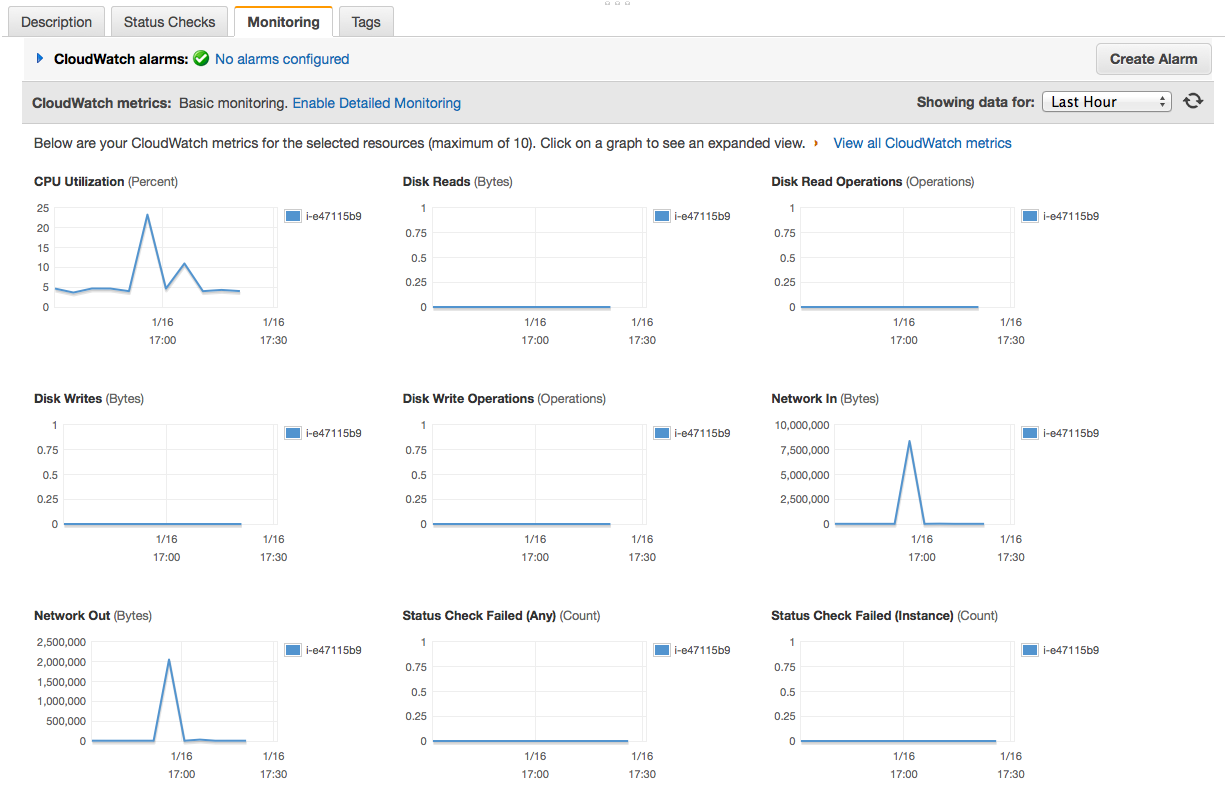This screenshot has height=789, width=1225.
Task: Click the green CloudWatch alarms status icon
Action: pyautogui.click(x=201, y=59)
